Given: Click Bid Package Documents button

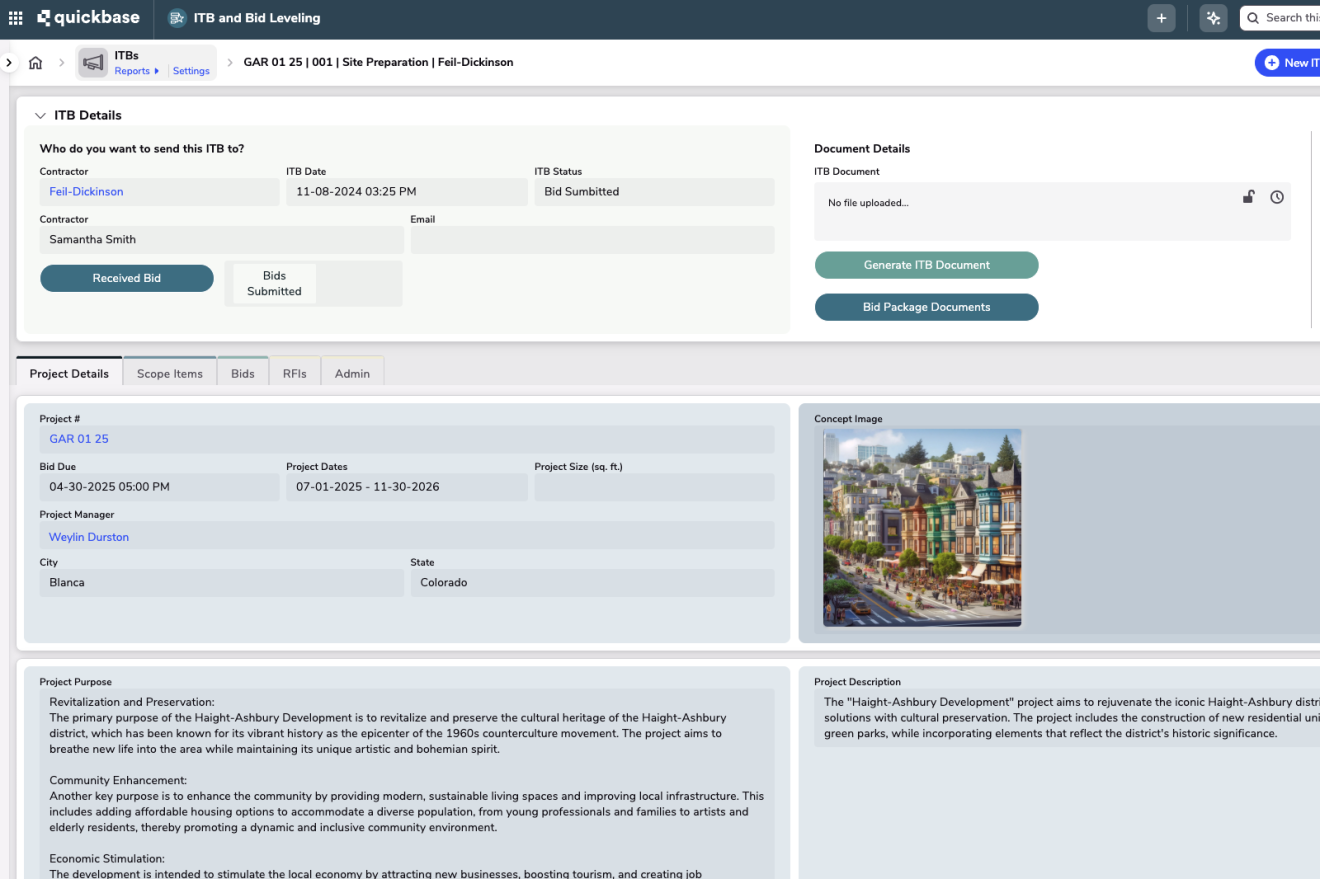Looking at the screenshot, I should 926,307.
